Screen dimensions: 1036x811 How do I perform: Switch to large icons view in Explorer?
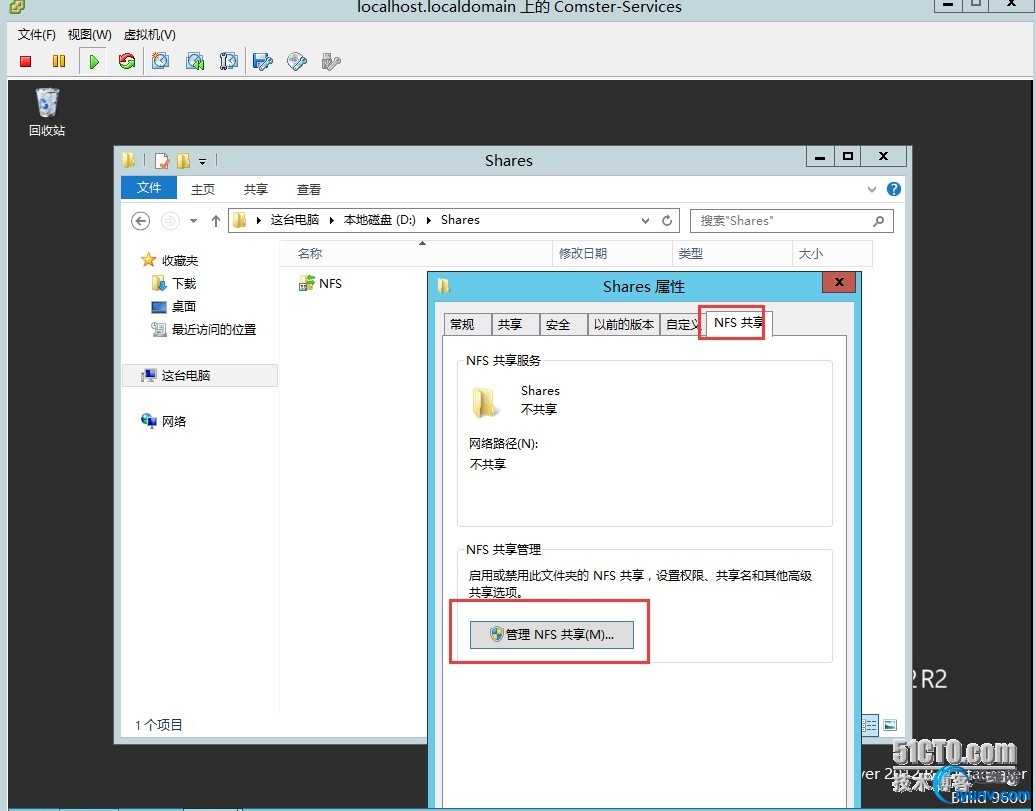[890, 725]
